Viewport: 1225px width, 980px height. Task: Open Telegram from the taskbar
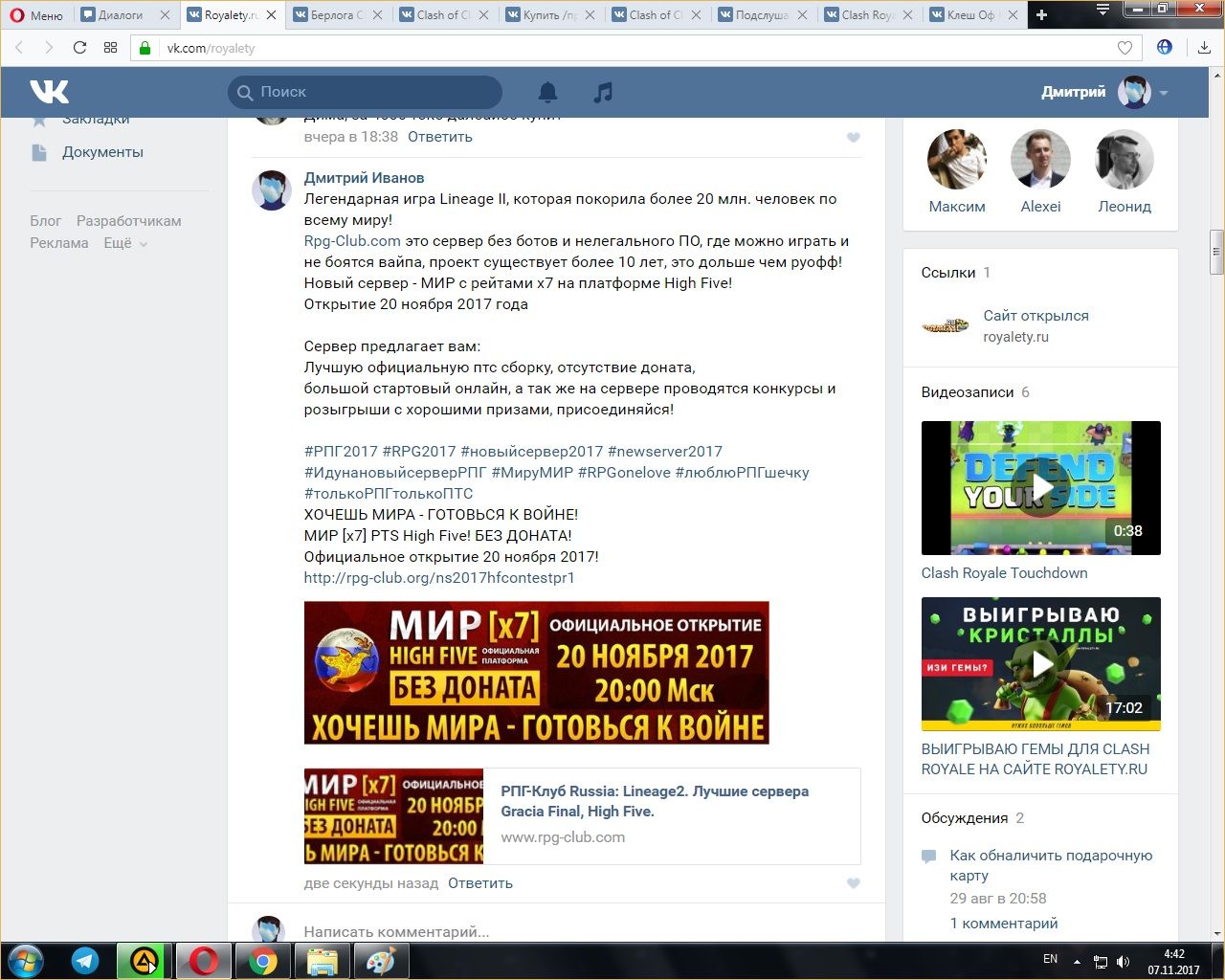point(85,961)
